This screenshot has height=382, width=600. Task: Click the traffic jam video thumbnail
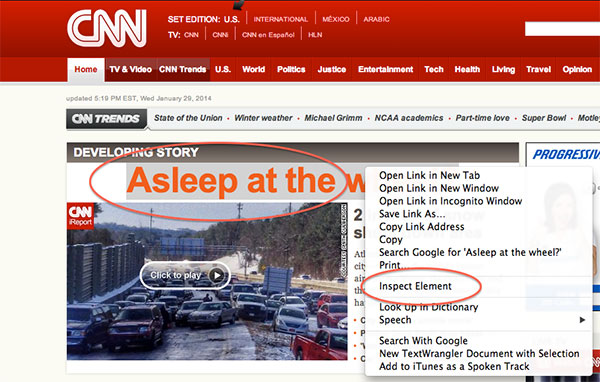[207, 281]
